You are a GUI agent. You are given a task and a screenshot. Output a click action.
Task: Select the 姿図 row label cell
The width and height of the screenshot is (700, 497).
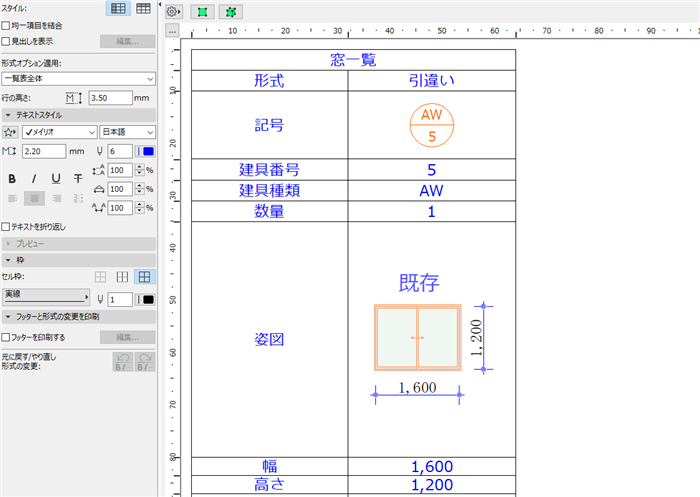(x=270, y=339)
